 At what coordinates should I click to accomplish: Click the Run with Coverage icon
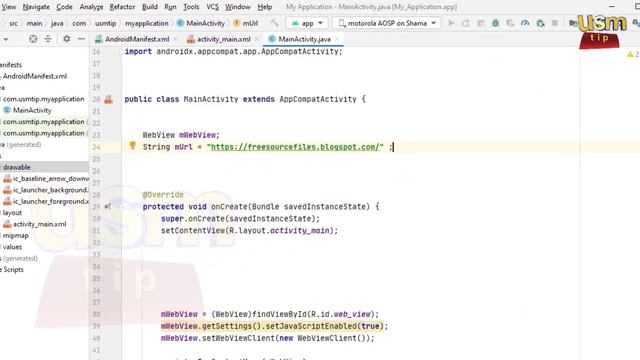[x=510, y=23]
